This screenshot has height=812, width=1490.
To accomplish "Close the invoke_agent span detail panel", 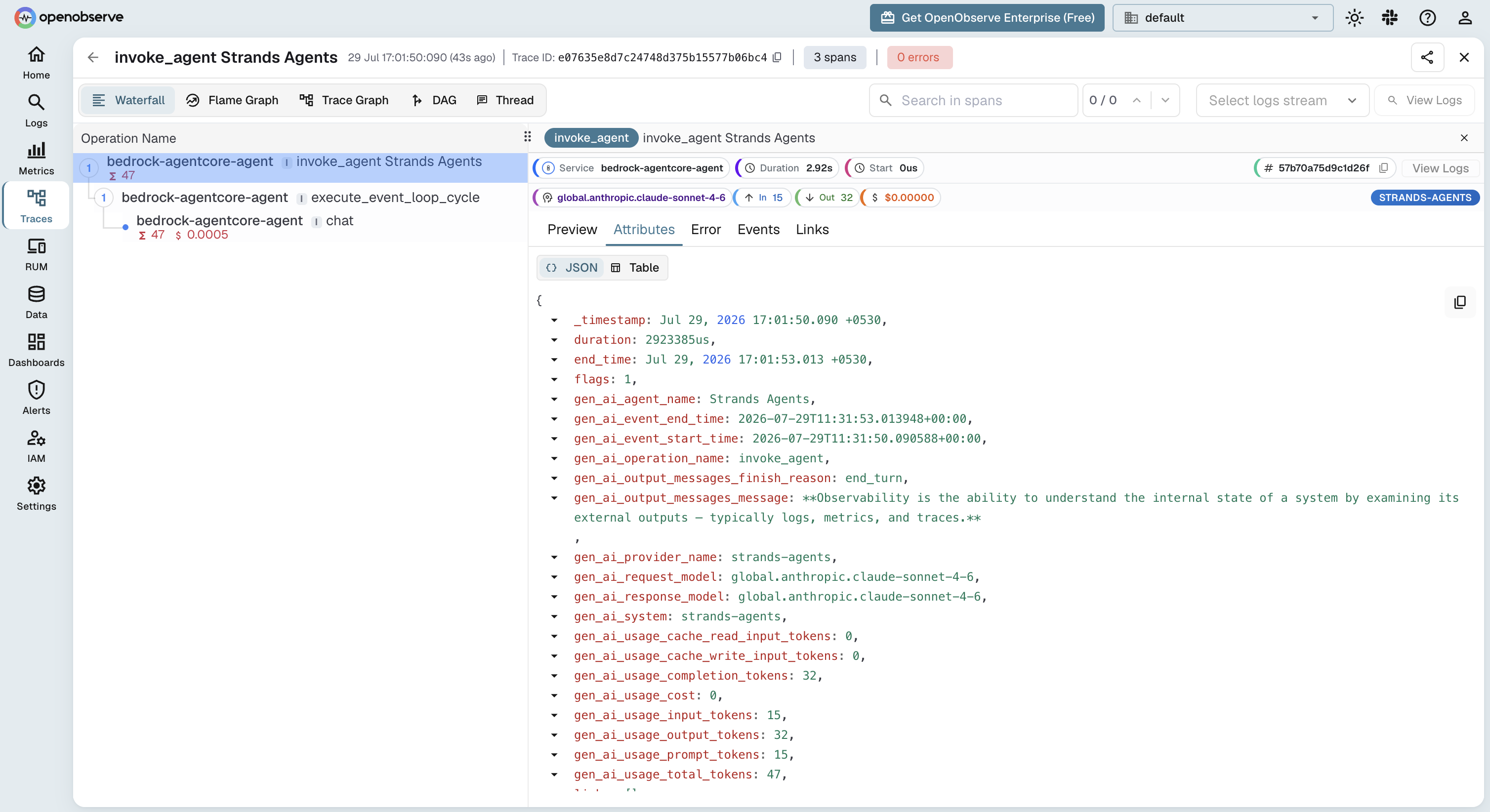I will pos(1464,138).
